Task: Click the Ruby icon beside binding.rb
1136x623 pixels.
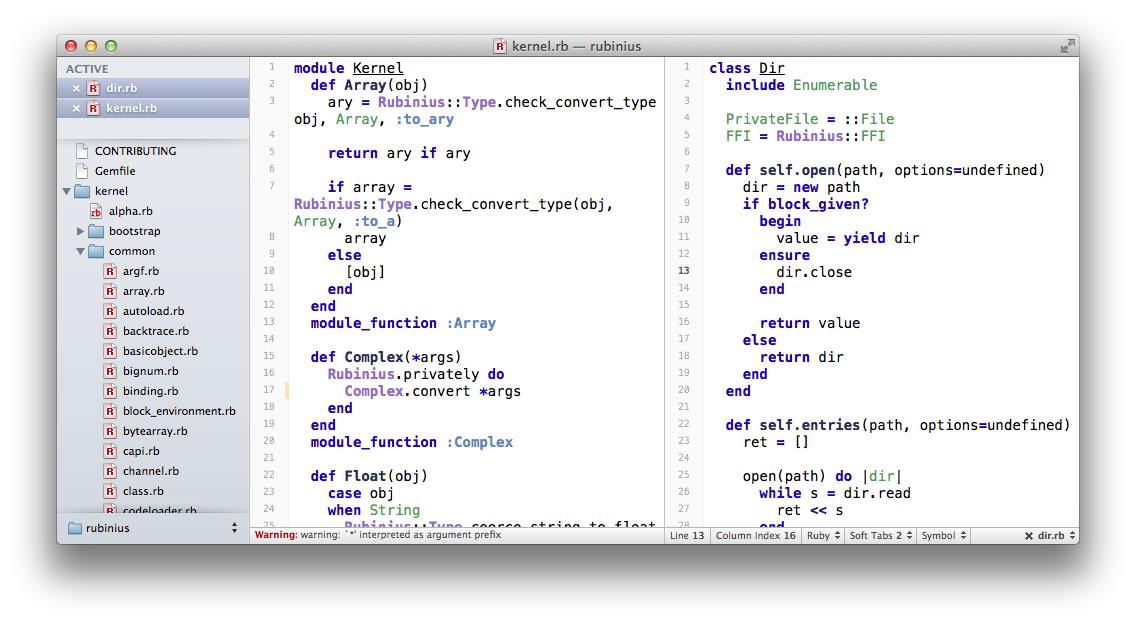Action: [110, 391]
